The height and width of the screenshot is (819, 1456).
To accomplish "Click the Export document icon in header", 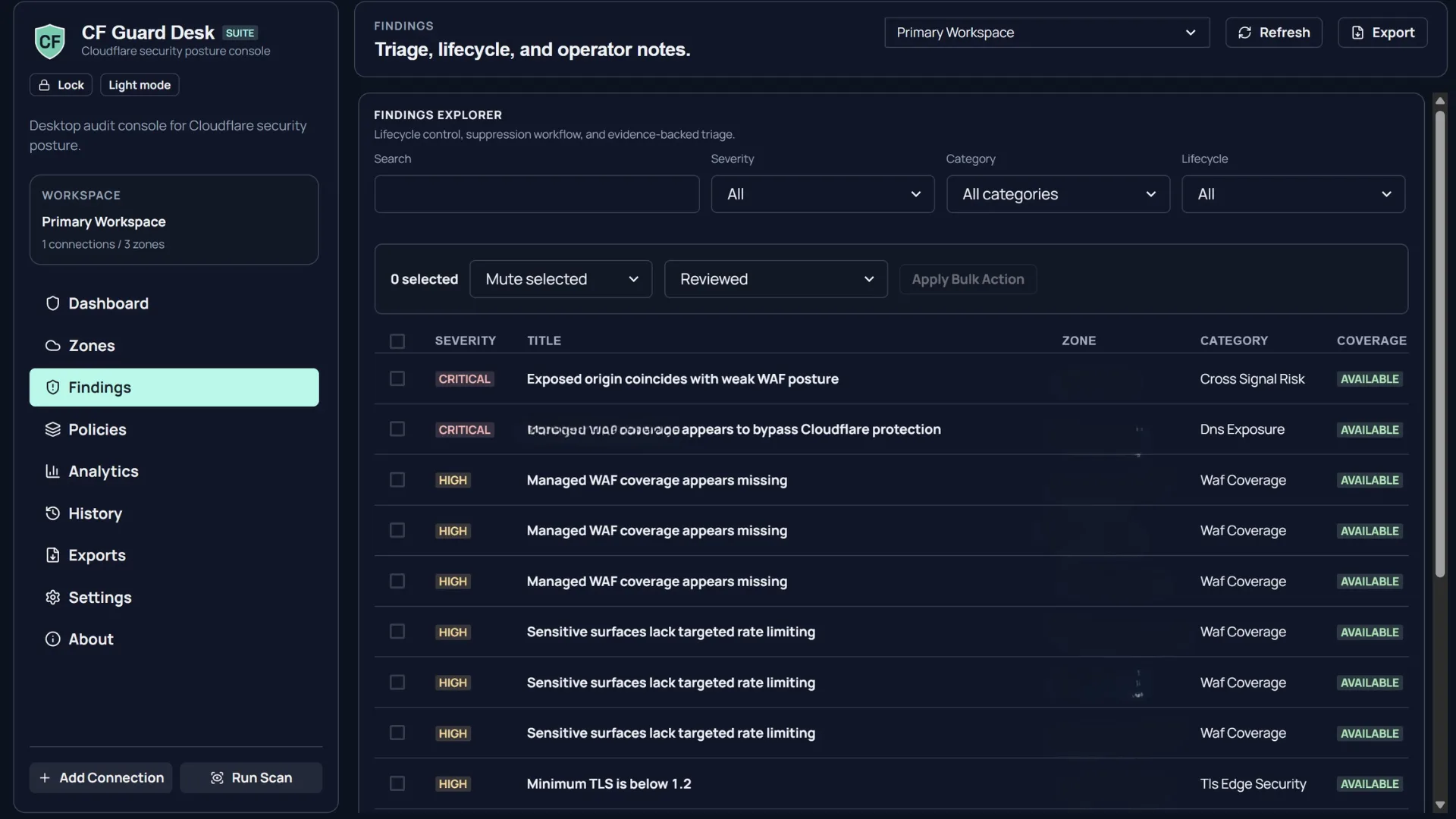I will (x=1357, y=33).
